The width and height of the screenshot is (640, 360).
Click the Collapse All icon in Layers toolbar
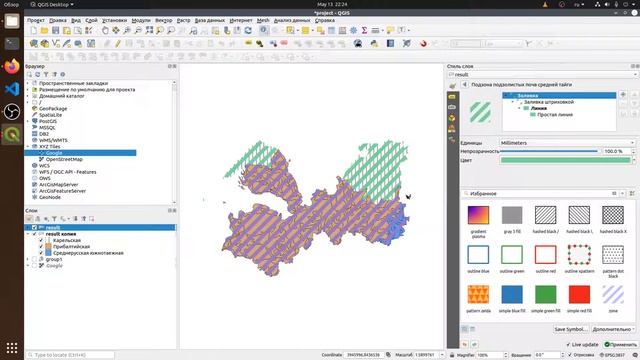point(84,219)
